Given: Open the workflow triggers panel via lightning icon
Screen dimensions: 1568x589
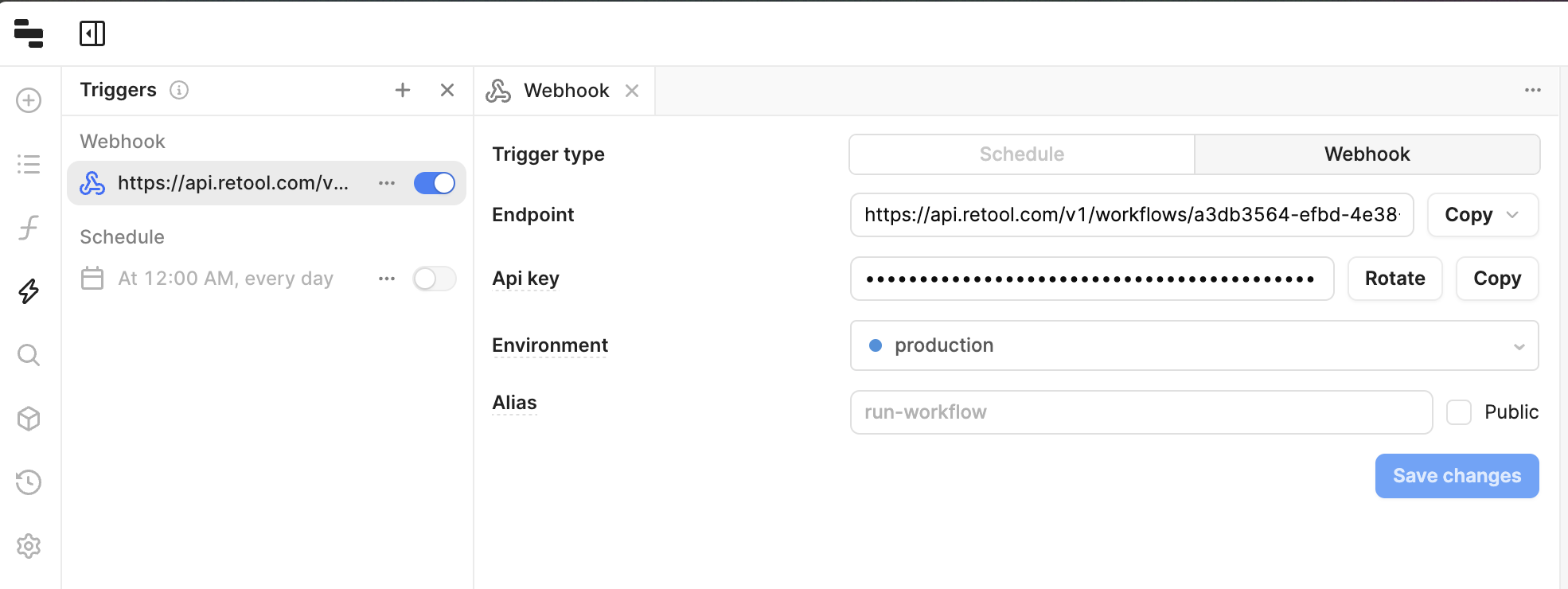Looking at the screenshot, I should [29, 291].
